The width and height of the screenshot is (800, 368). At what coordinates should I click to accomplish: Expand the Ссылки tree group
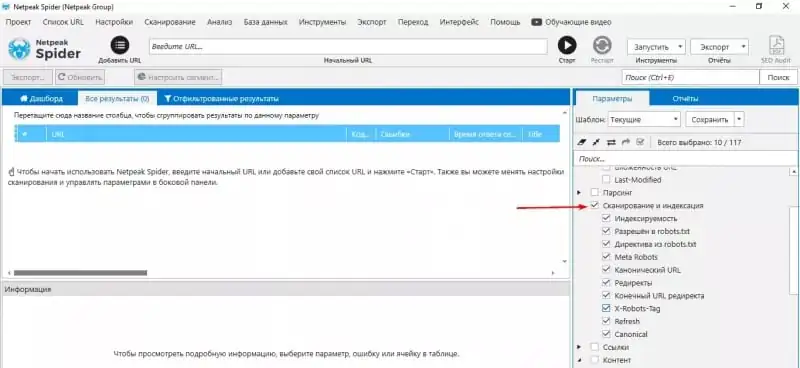[579, 347]
